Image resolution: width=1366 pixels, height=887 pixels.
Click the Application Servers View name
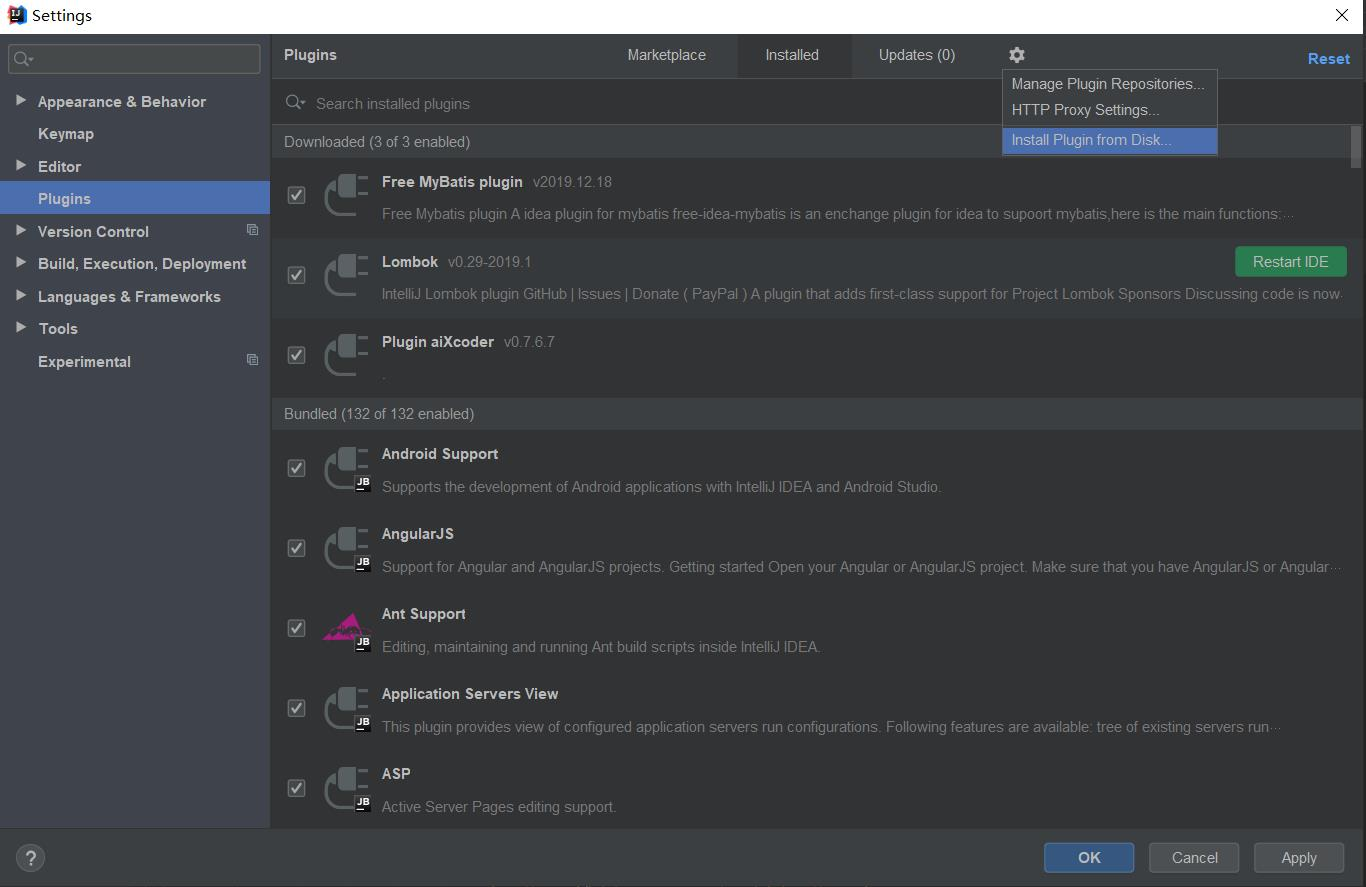tap(470, 694)
